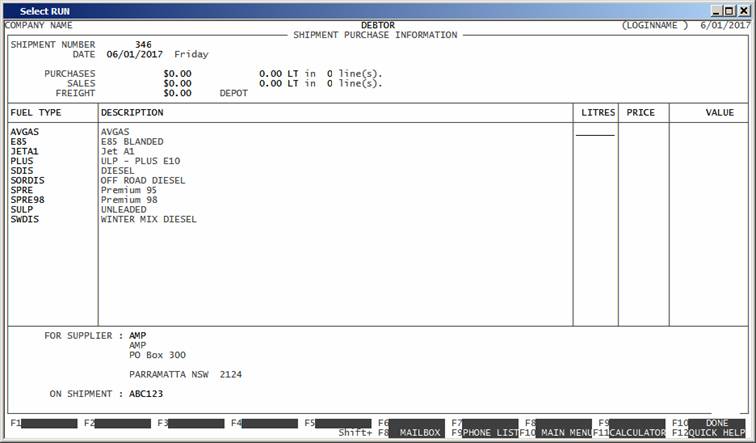Select the SPRE fuel type
This screenshot has height=443, width=756.
click(x=22, y=190)
